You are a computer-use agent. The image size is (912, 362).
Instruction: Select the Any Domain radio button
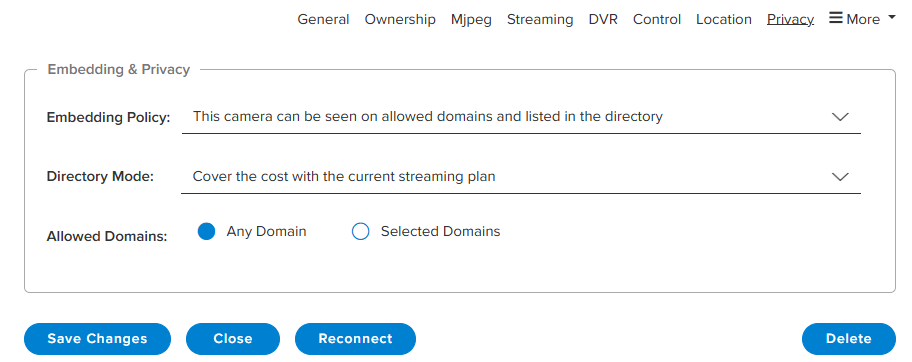[x=206, y=232]
